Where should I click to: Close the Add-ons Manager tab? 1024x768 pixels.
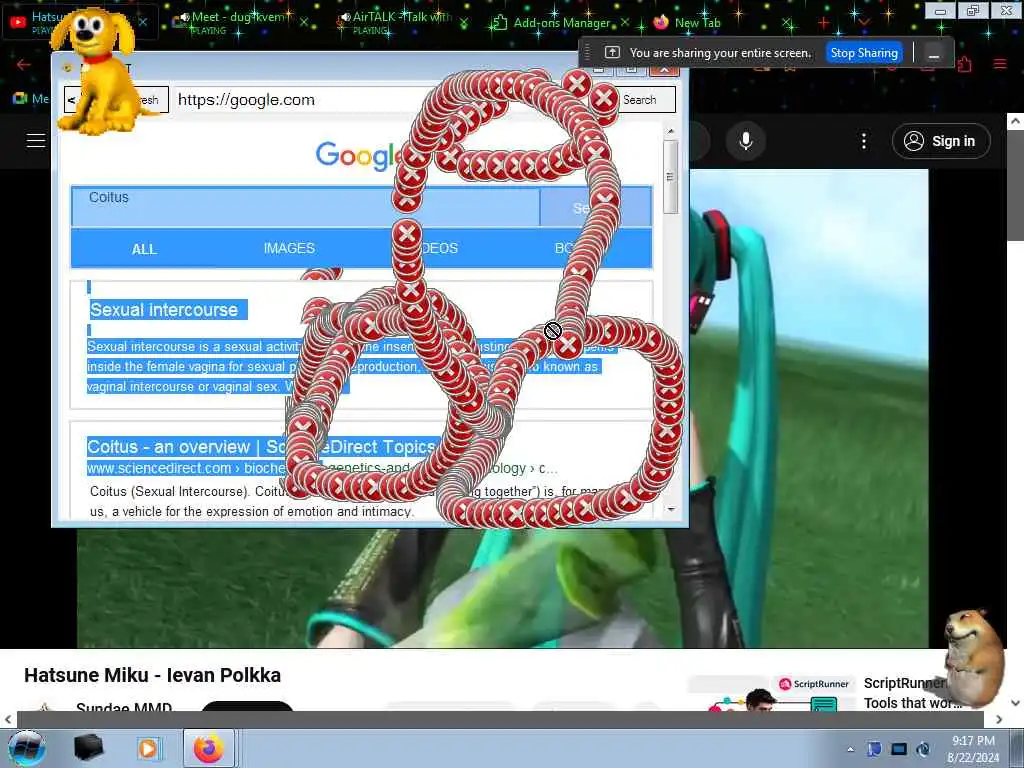pyautogui.click(x=625, y=22)
